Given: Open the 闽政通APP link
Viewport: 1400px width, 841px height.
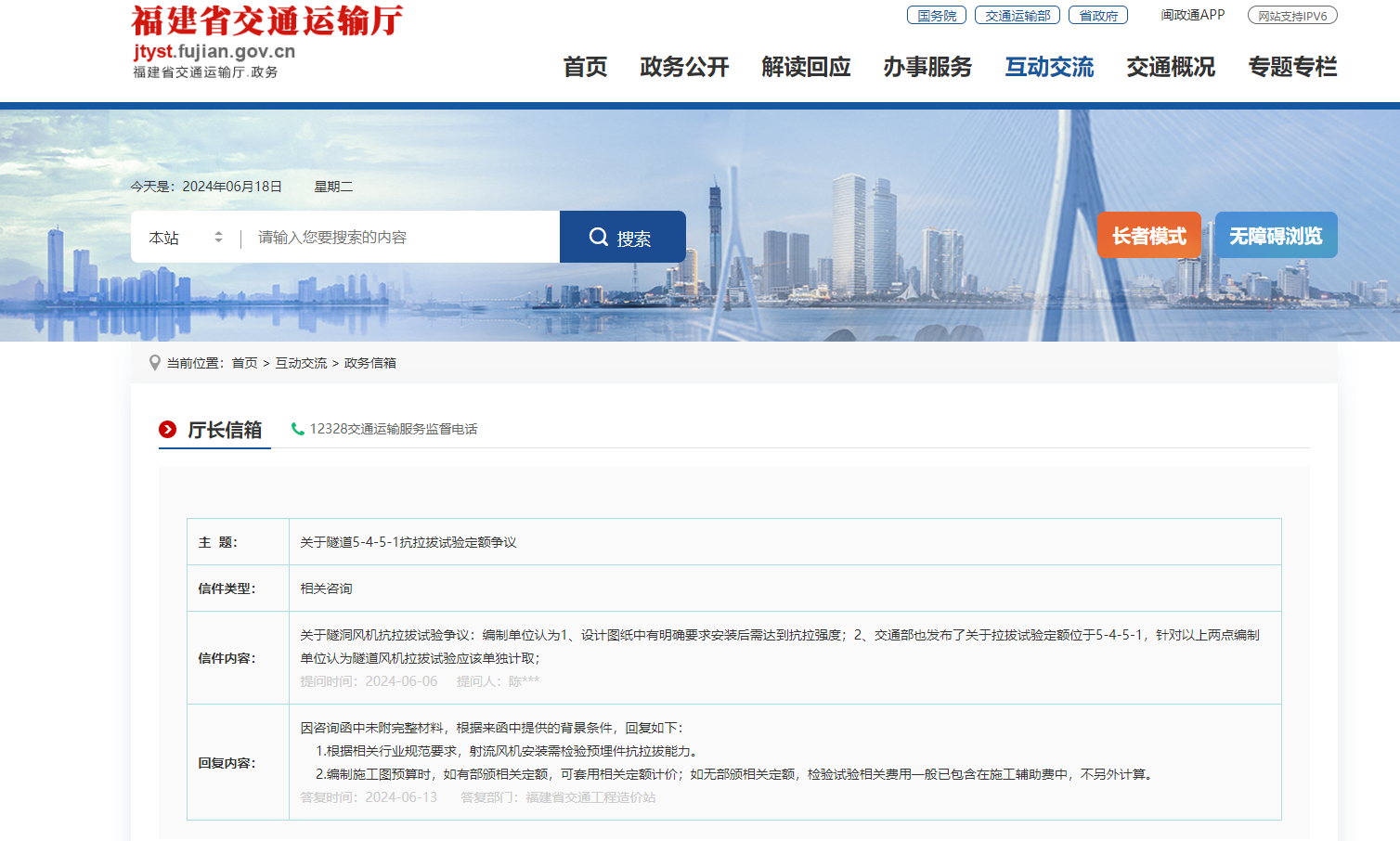Looking at the screenshot, I should [x=1191, y=15].
